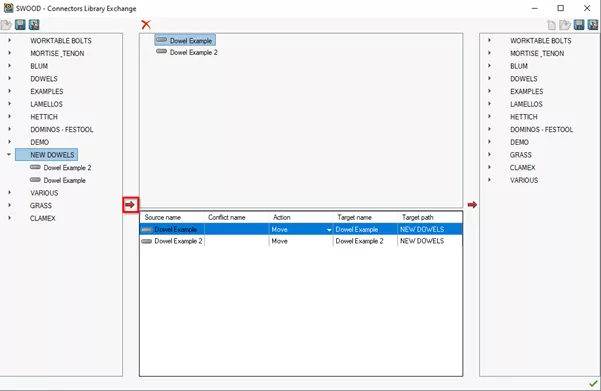The width and height of the screenshot is (601, 391).
Task: Select MORTISE_TENON in the left library tree
Action: (x=57, y=53)
